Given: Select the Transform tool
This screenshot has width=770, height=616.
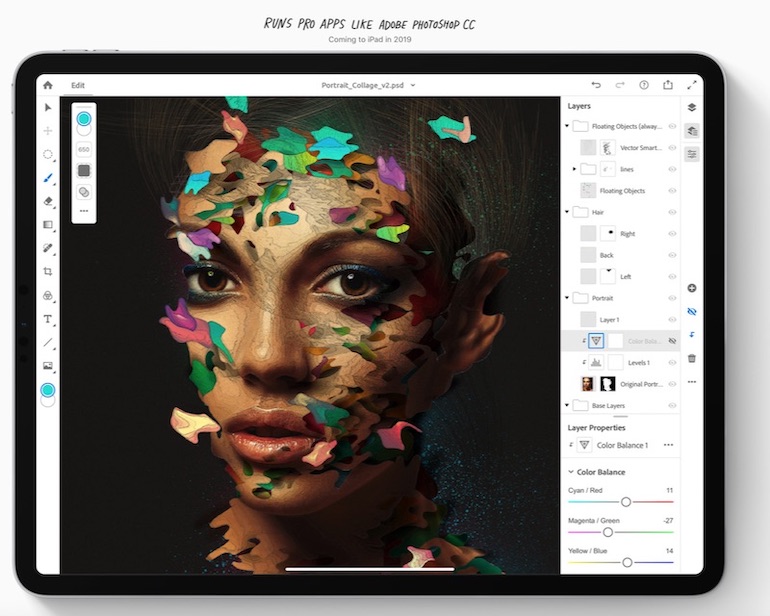Looking at the screenshot, I should 48,131.
